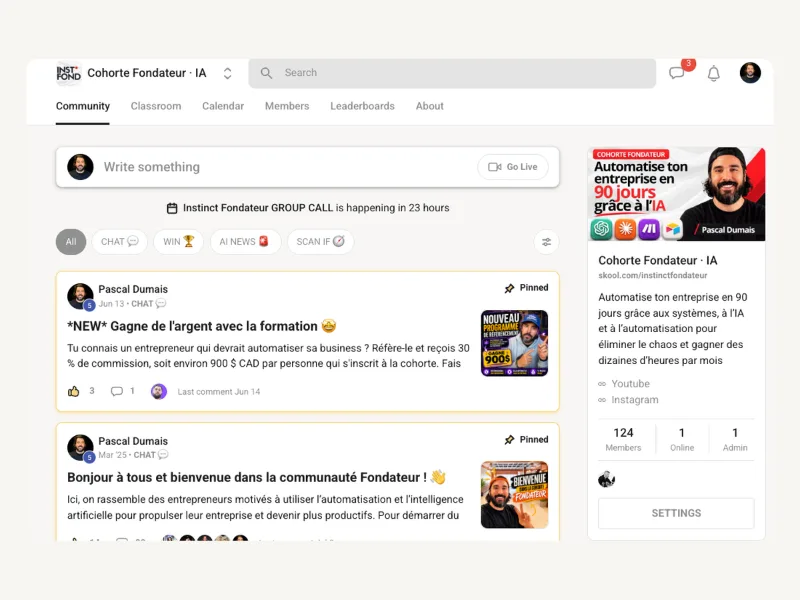The height and width of the screenshot is (600, 800).
Task: Open the Instagram link
Action: [x=635, y=400]
